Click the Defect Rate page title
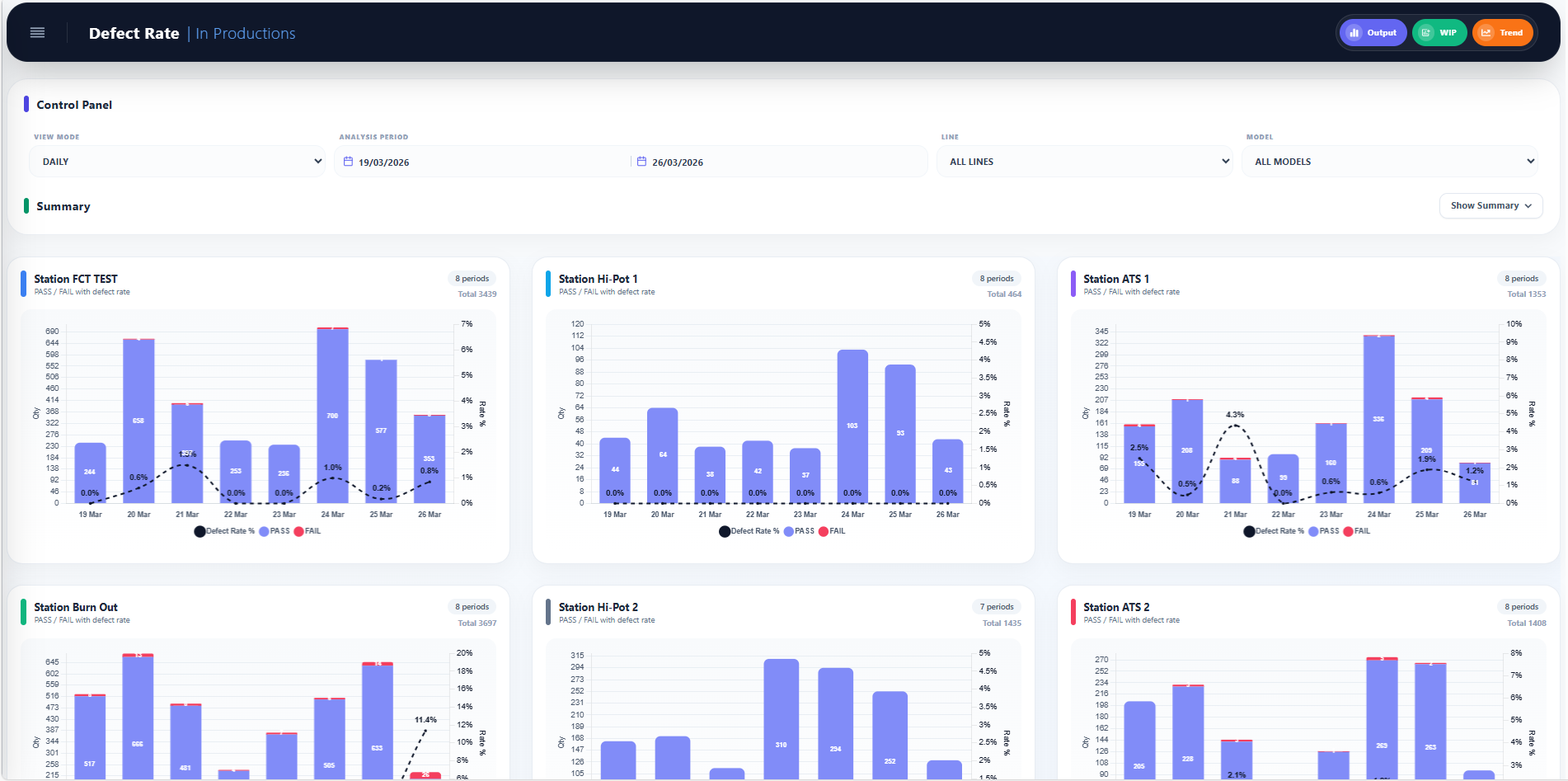1568x781 pixels. [134, 33]
